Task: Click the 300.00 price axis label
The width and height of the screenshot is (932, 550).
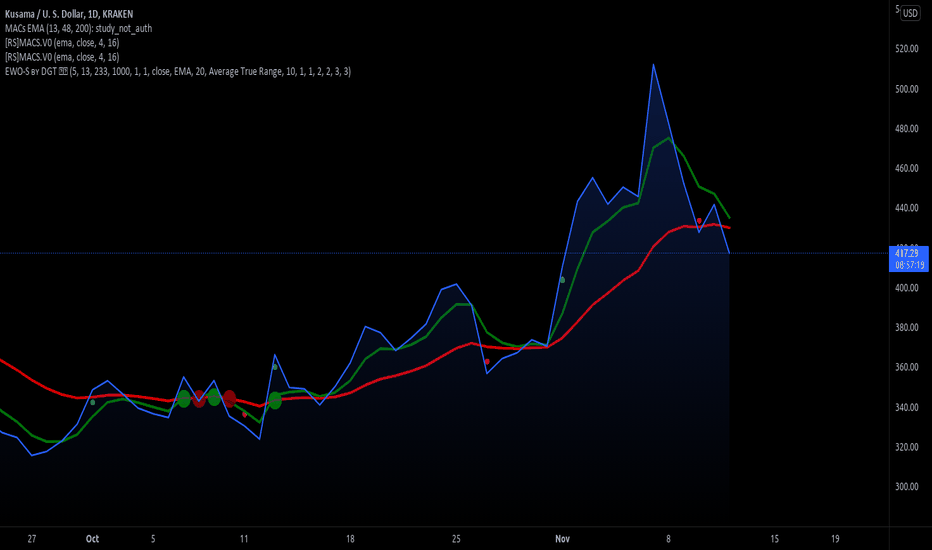Action: pos(906,486)
